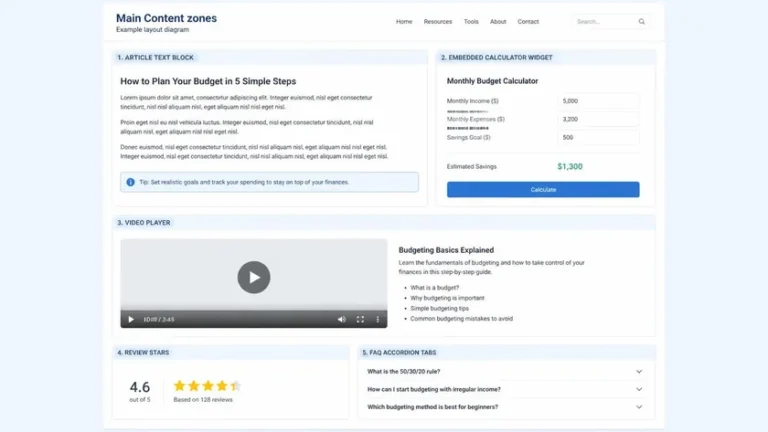Click the large center play button on video
This screenshot has width=768, height=432.
pos(254,277)
